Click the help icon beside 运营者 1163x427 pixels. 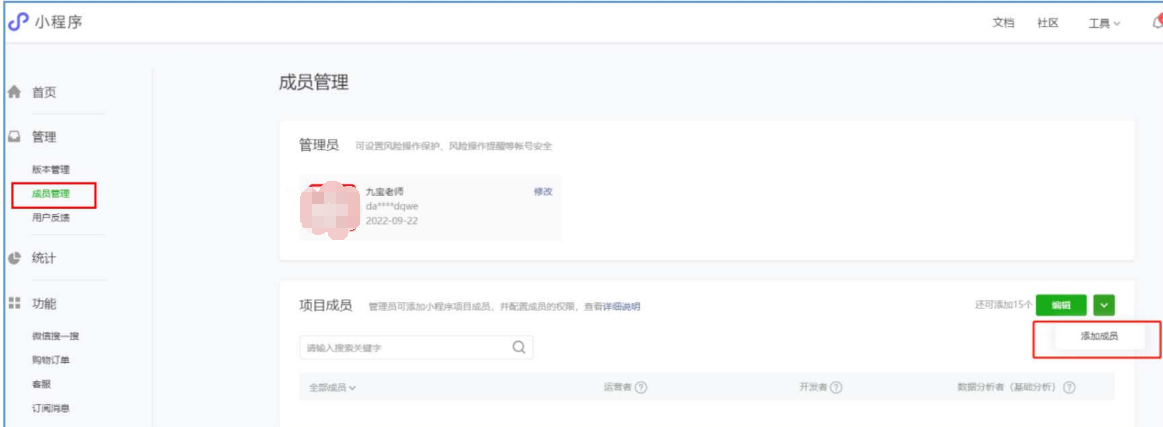[x=641, y=387]
